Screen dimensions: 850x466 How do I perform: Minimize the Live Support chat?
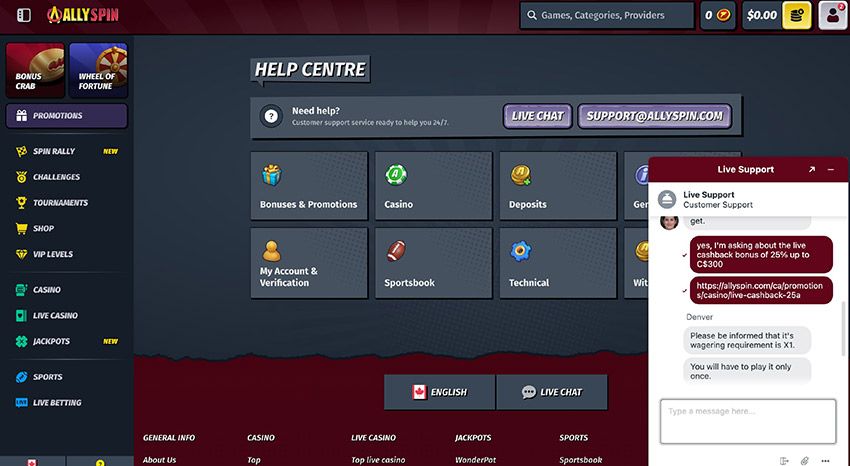pos(830,170)
